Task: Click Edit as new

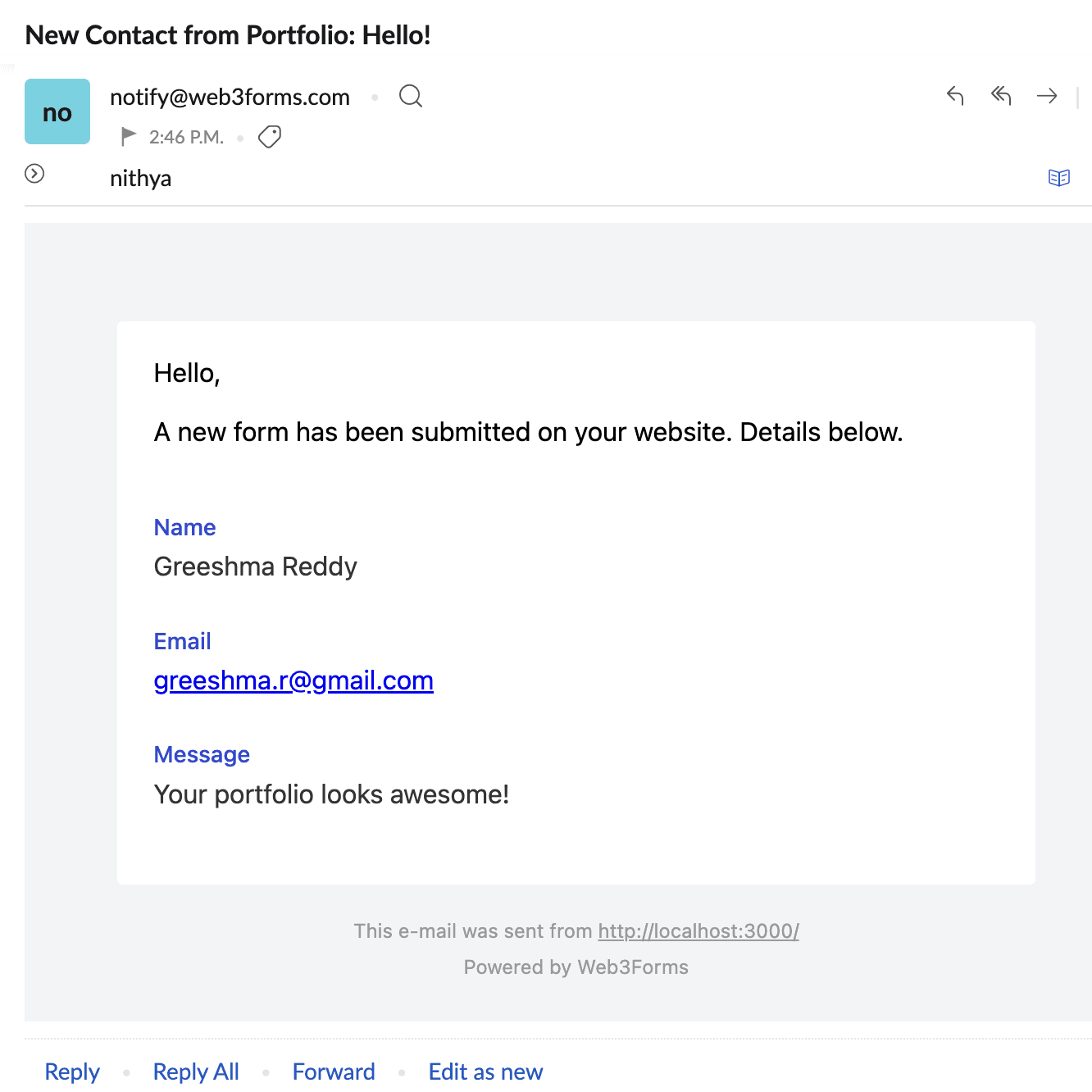Action: pos(485,1072)
